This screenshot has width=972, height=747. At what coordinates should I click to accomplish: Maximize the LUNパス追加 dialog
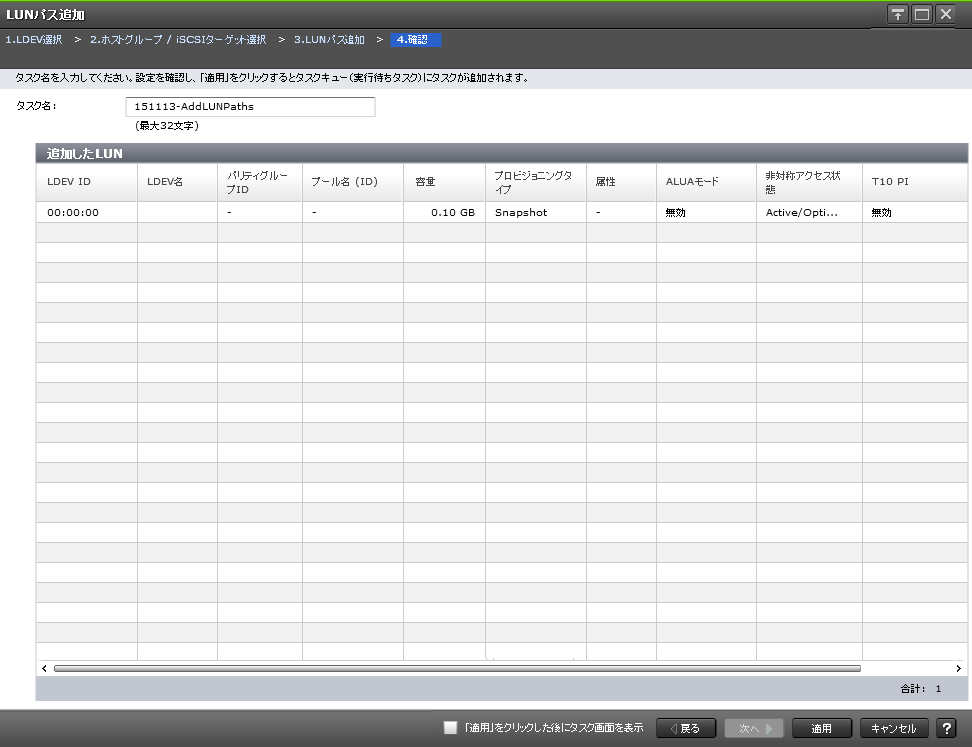(x=921, y=14)
